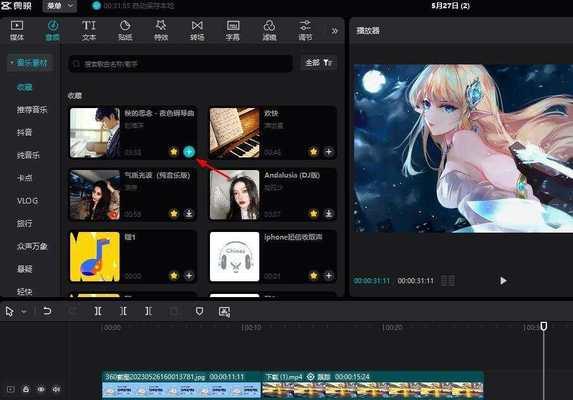Add a marker on the timeline

click(199, 311)
